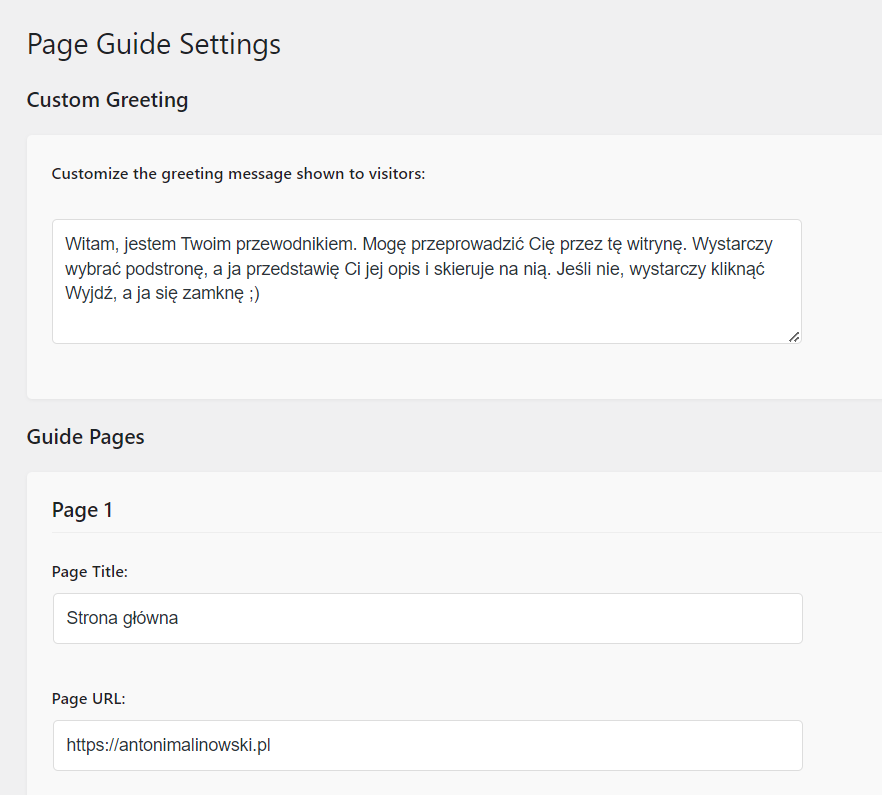The image size is (882, 795).
Task: Click the Page Title input field
Action: (428, 618)
